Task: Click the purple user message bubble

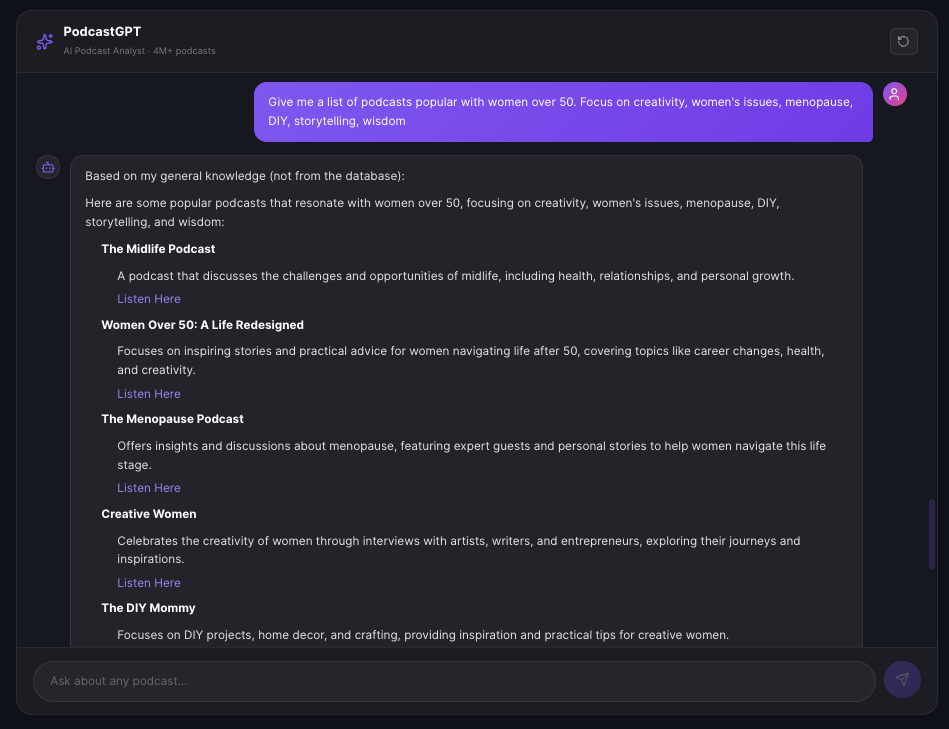Action: [x=563, y=112]
